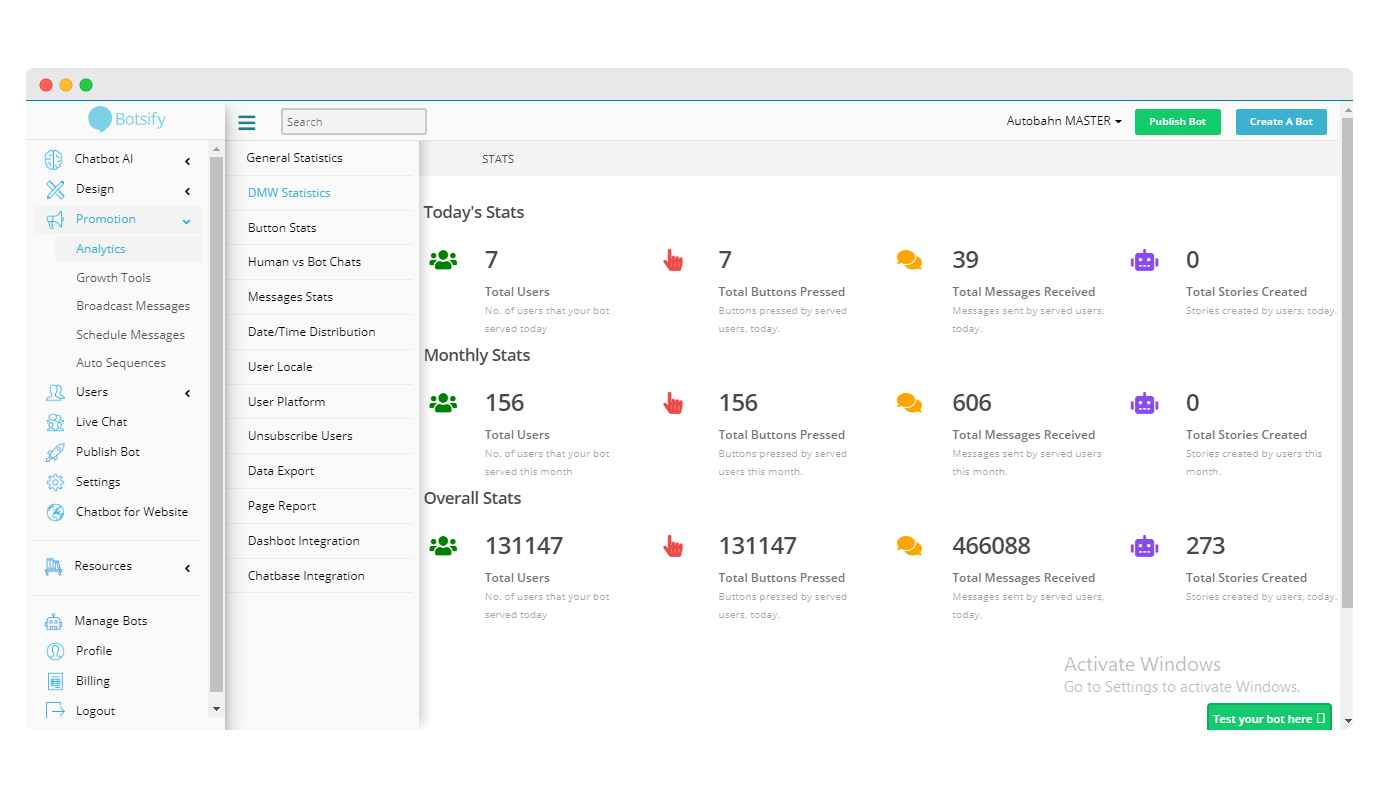
Task: Click Monthly Total Users group icon
Action: click(x=443, y=403)
